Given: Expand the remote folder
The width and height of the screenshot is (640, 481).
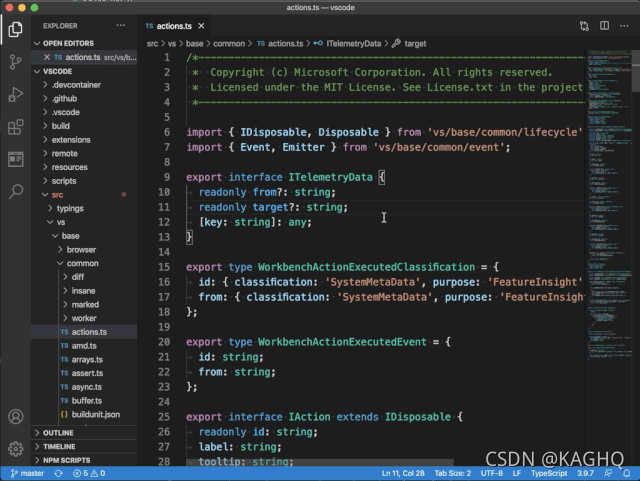Looking at the screenshot, I should coord(84,154).
